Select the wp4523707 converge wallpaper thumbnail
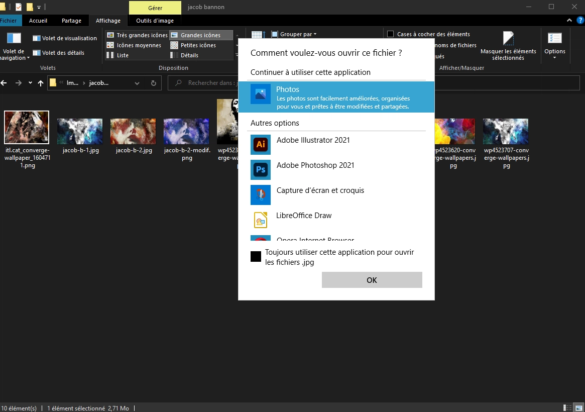Screen dimensions: 585x412 pos(506,131)
